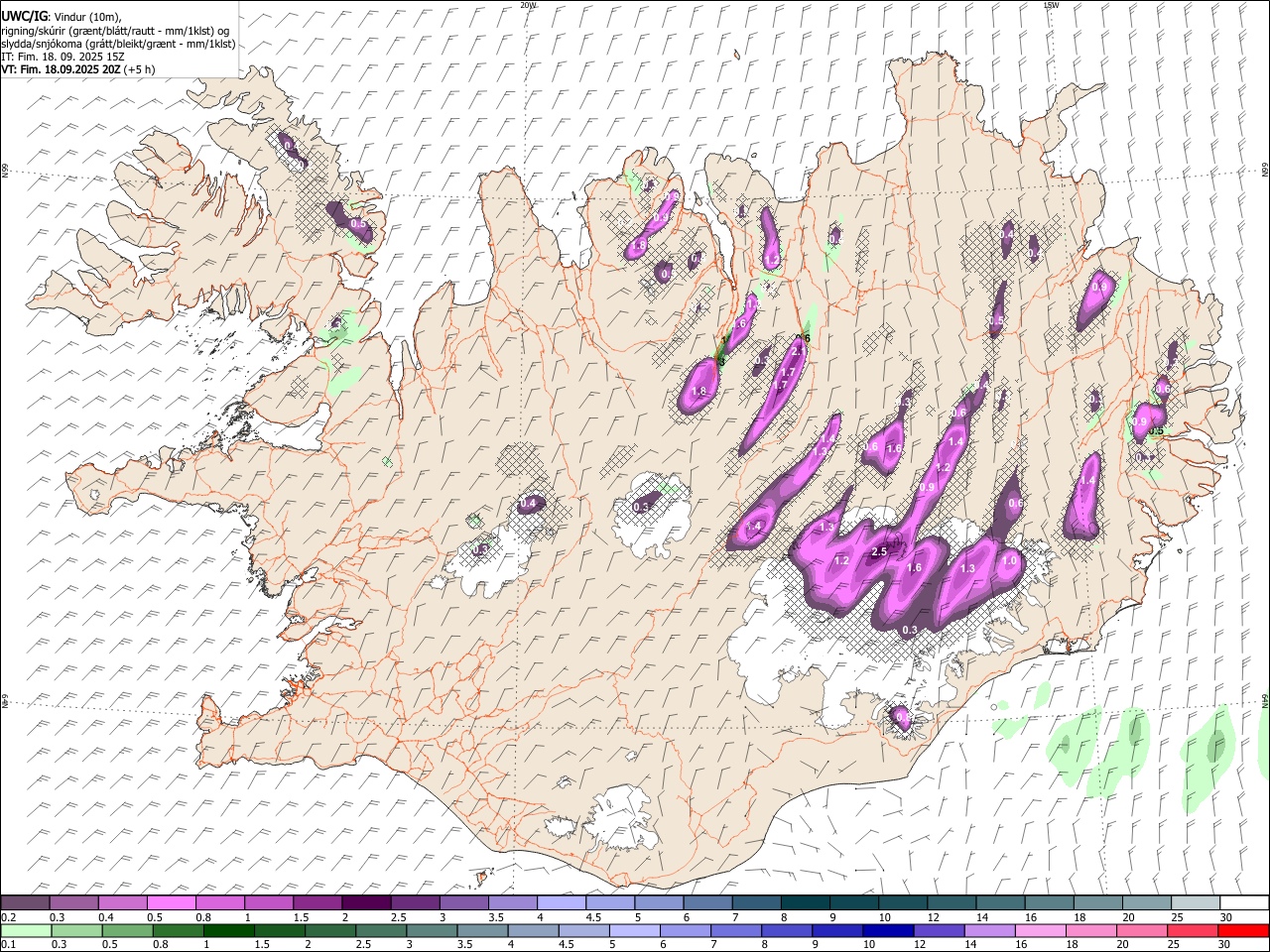Click the dark plum 0.2 swatch in upper legend
The height and width of the screenshot is (952, 1270).
tap(25, 902)
